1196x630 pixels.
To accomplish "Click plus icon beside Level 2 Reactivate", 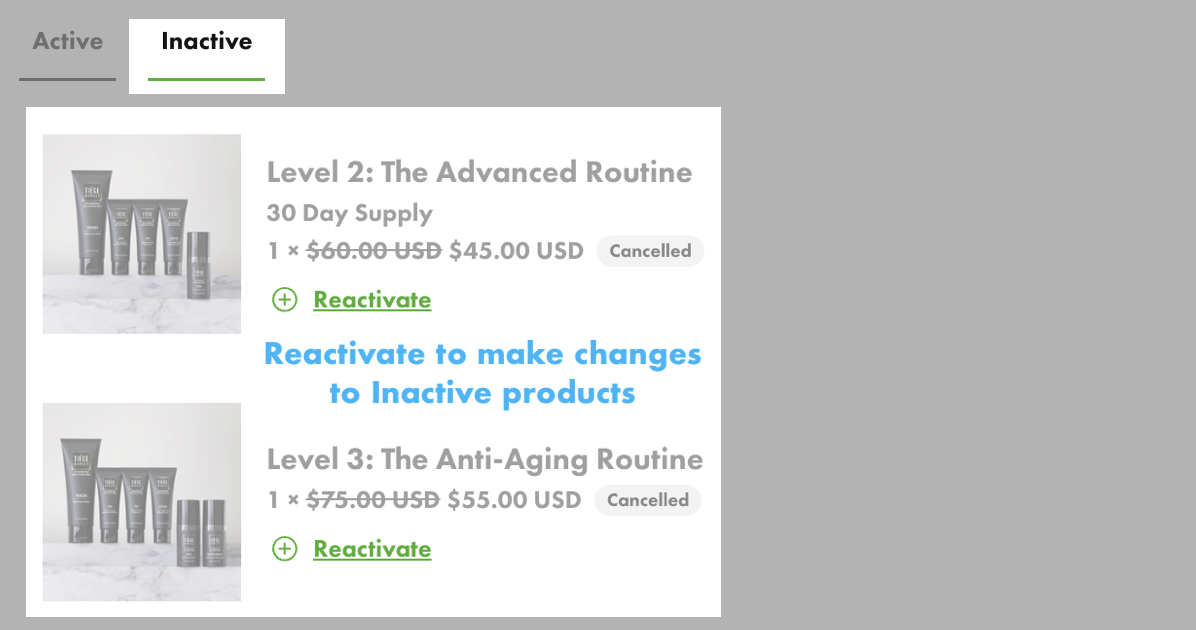I will 285,300.
